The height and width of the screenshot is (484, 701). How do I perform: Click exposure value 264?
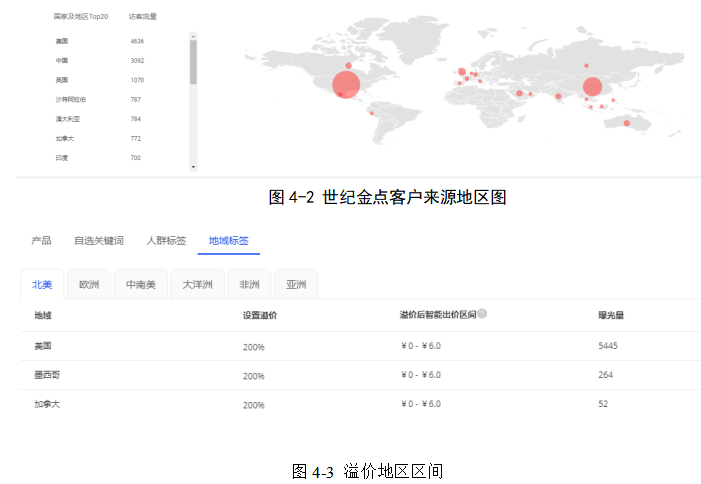[x=605, y=375]
